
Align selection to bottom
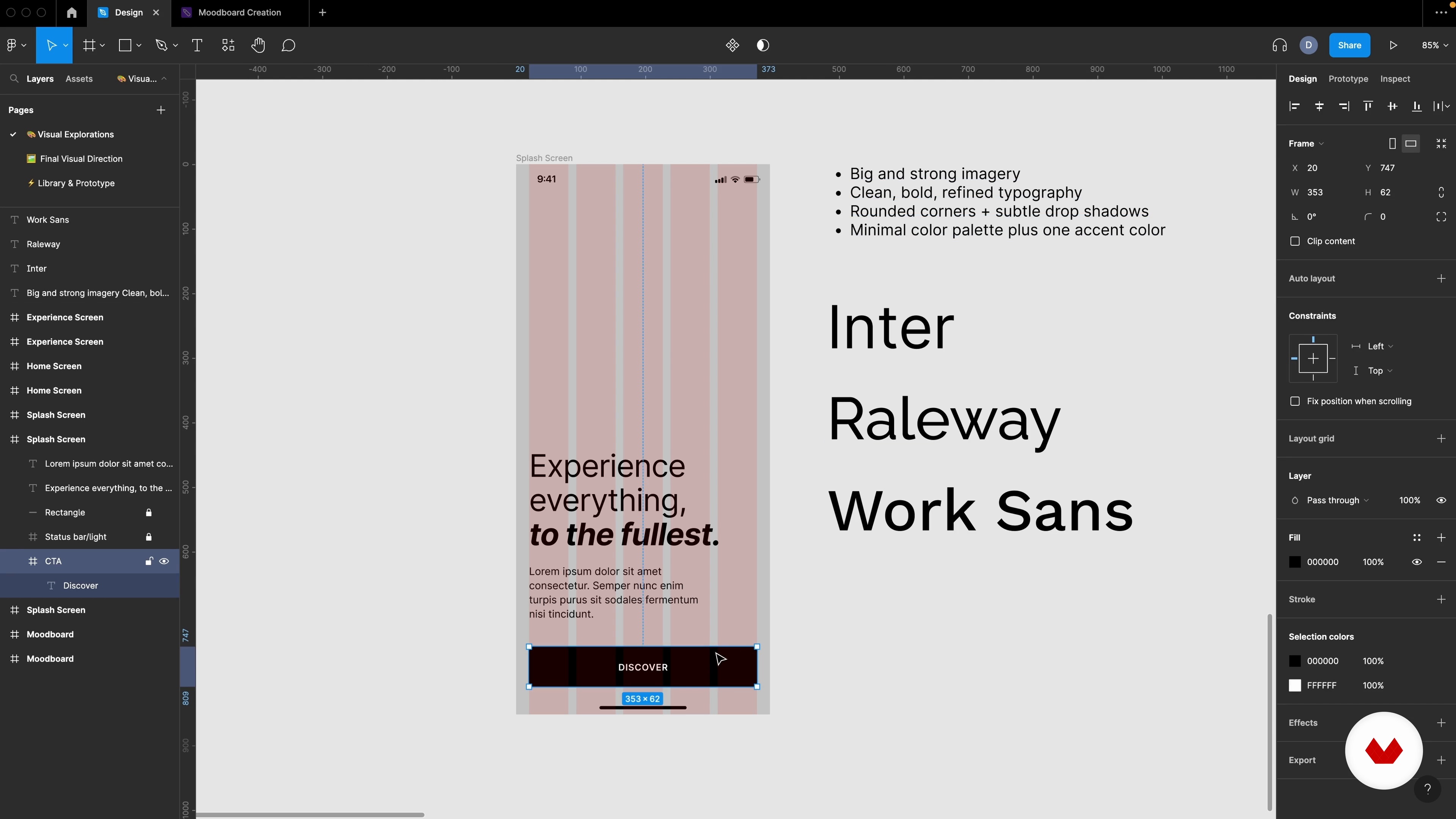tap(1417, 106)
